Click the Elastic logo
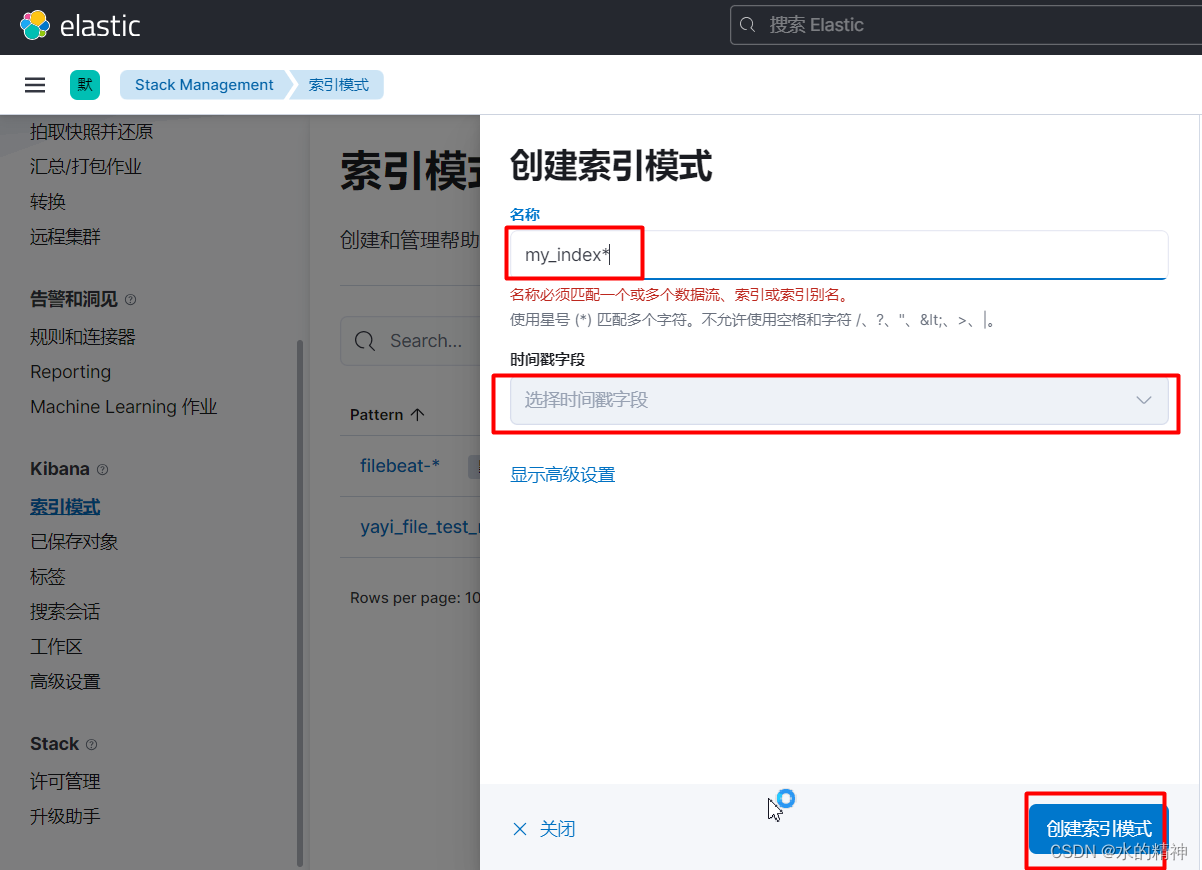 click(x=80, y=25)
